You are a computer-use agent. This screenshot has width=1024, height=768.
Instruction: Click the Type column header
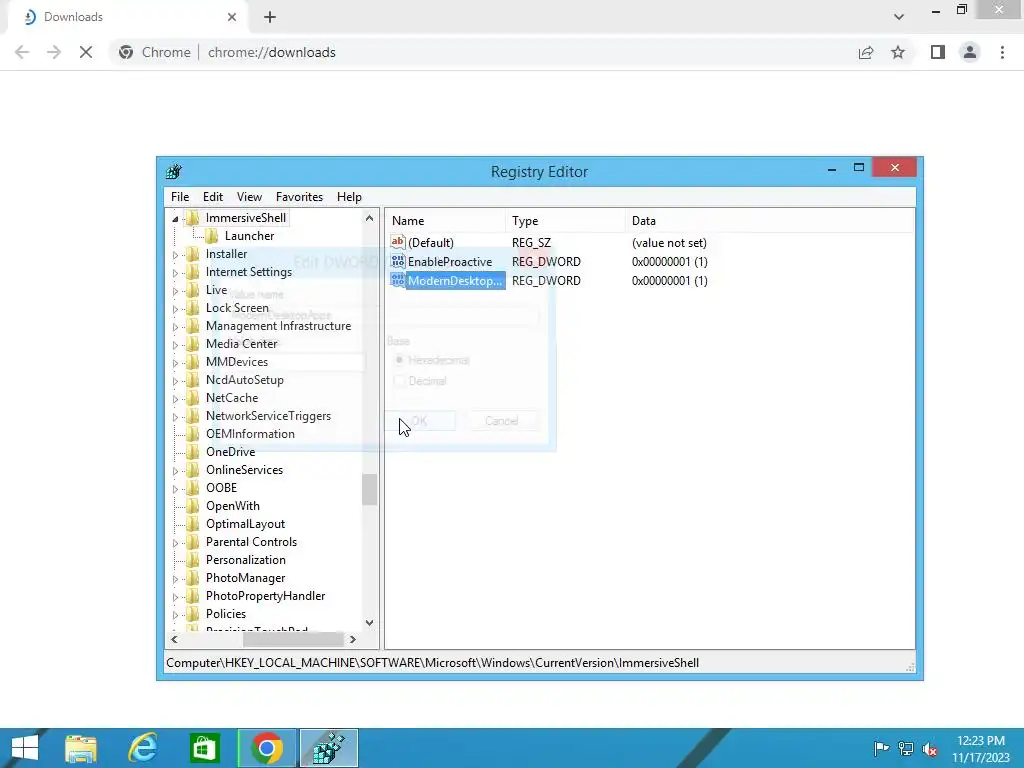[x=565, y=221]
